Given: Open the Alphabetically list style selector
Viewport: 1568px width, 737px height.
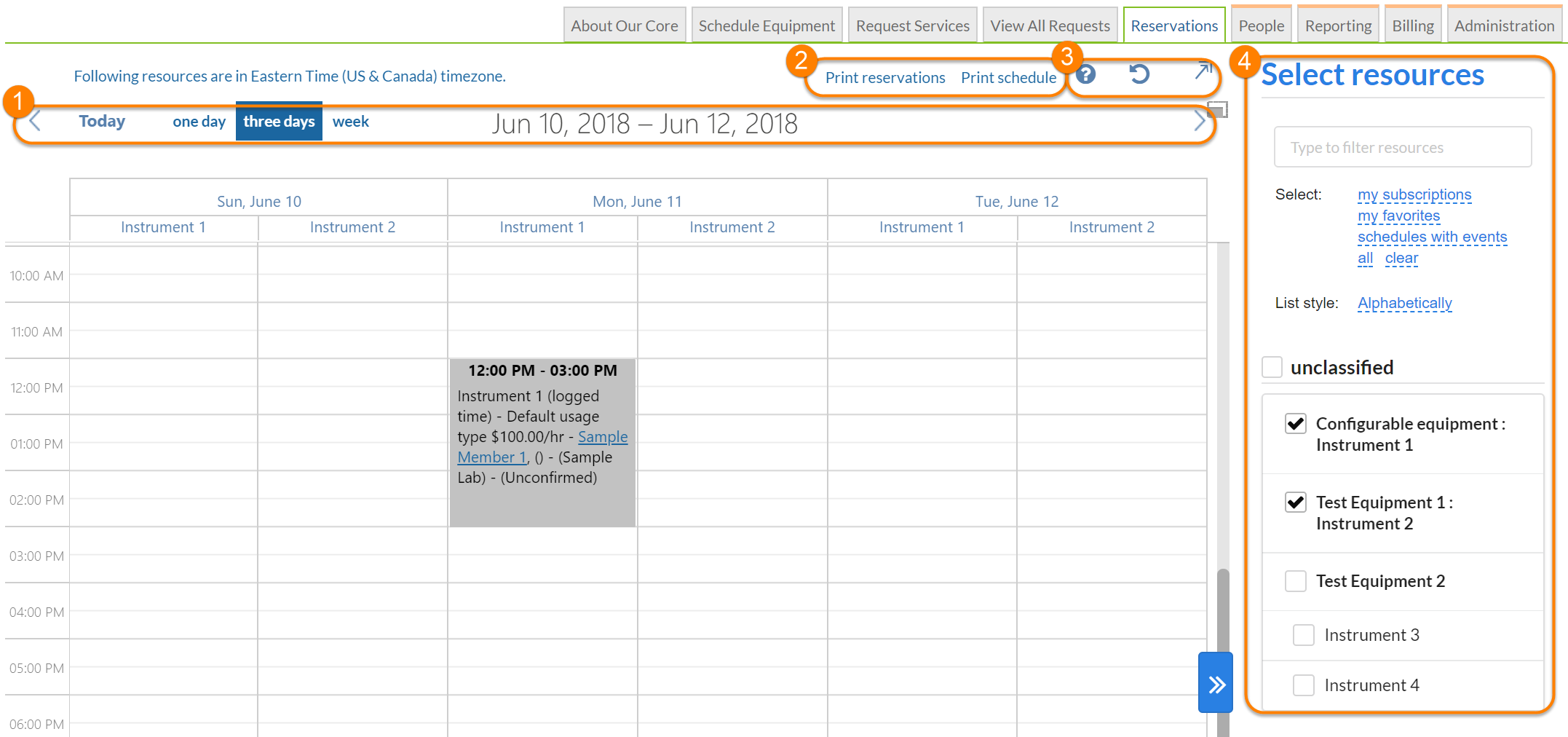Looking at the screenshot, I should (1404, 303).
